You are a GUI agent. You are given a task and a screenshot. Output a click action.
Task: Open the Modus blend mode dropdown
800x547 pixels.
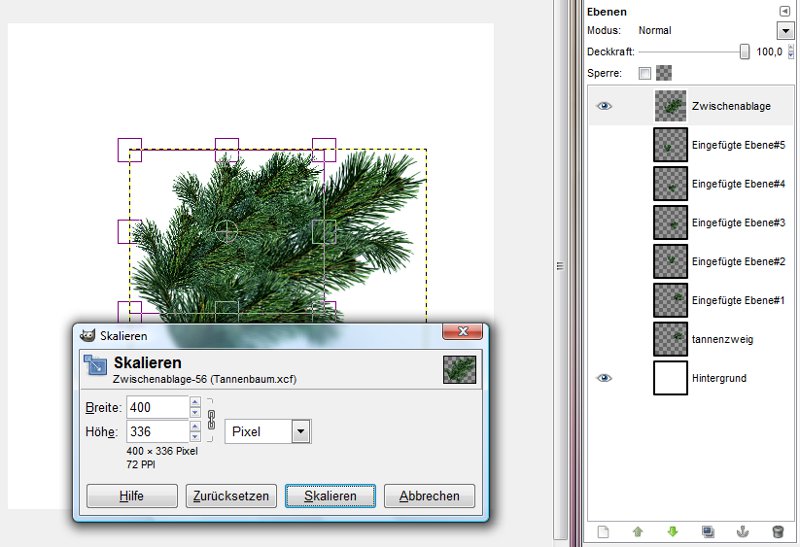pos(785,31)
